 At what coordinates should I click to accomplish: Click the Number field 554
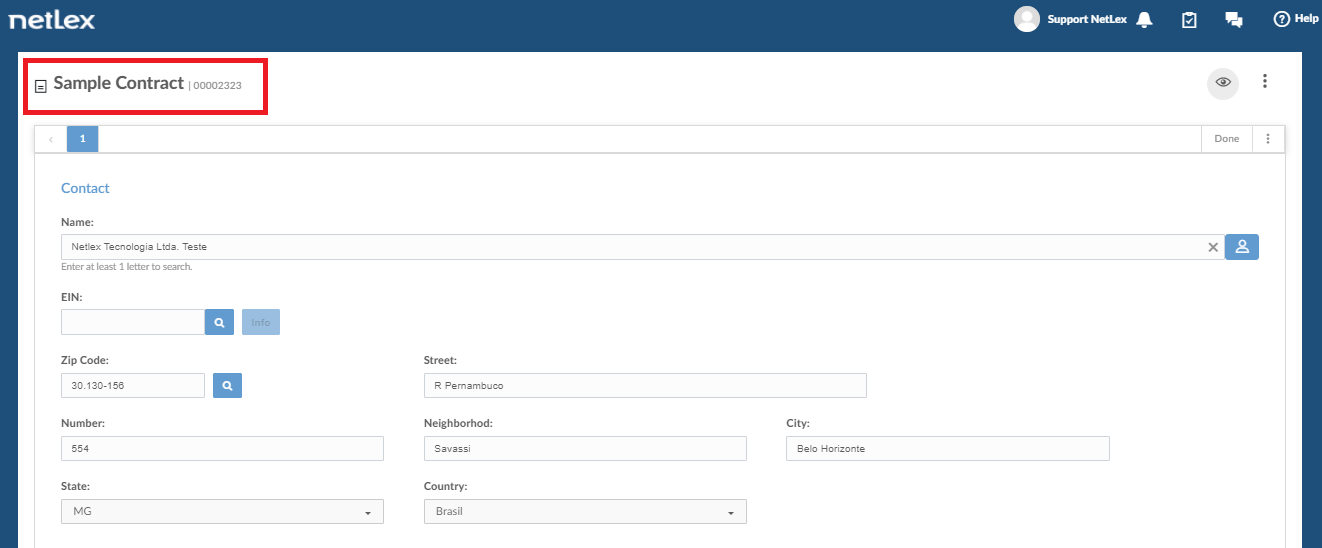coord(222,448)
